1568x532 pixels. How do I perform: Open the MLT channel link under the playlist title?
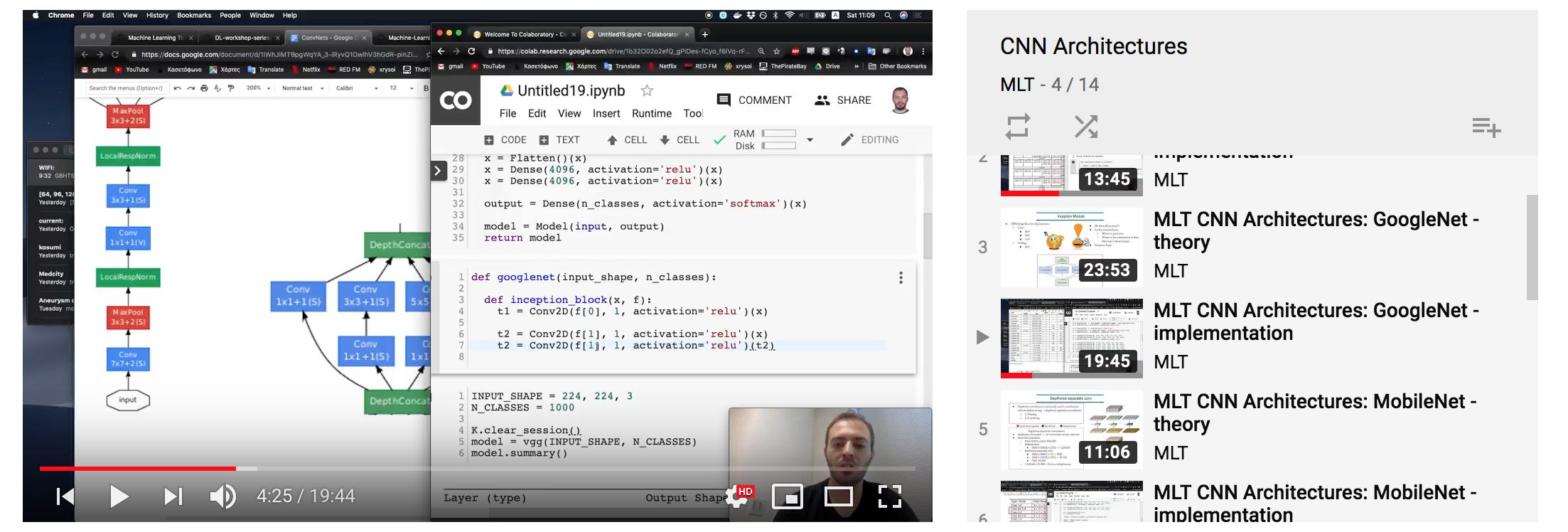click(1016, 85)
